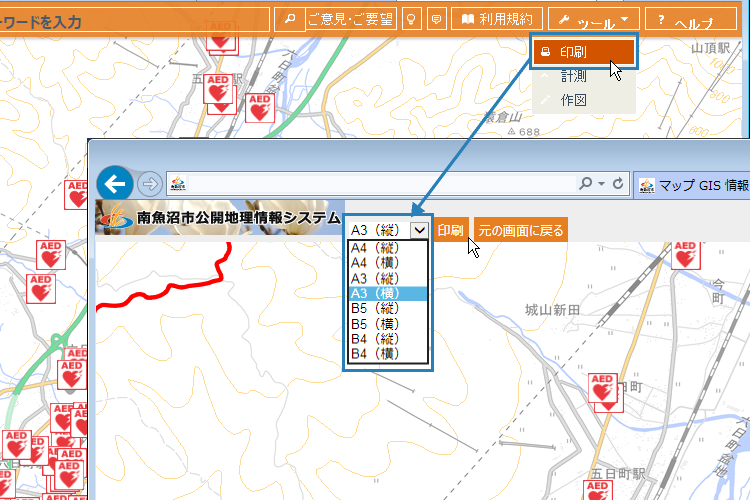Choose B5（縦） paper size option
The image size is (750, 500).
point(387,308)
